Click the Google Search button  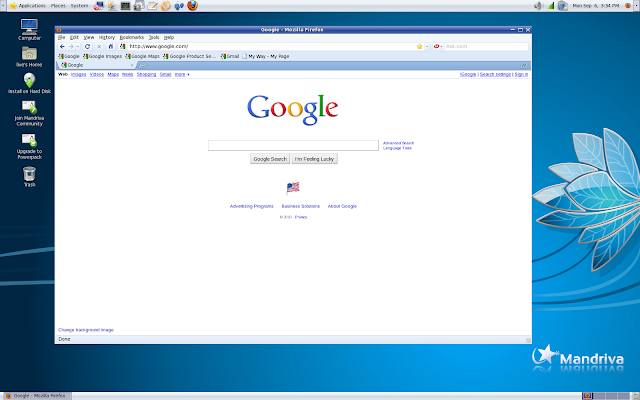[270, 159]
